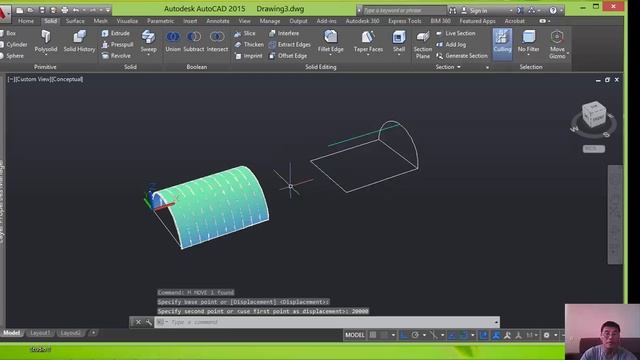The width and height of the screenshot is (640, 360).
Task: Switch to the Visualize ribbon tab
Action: 127,21
